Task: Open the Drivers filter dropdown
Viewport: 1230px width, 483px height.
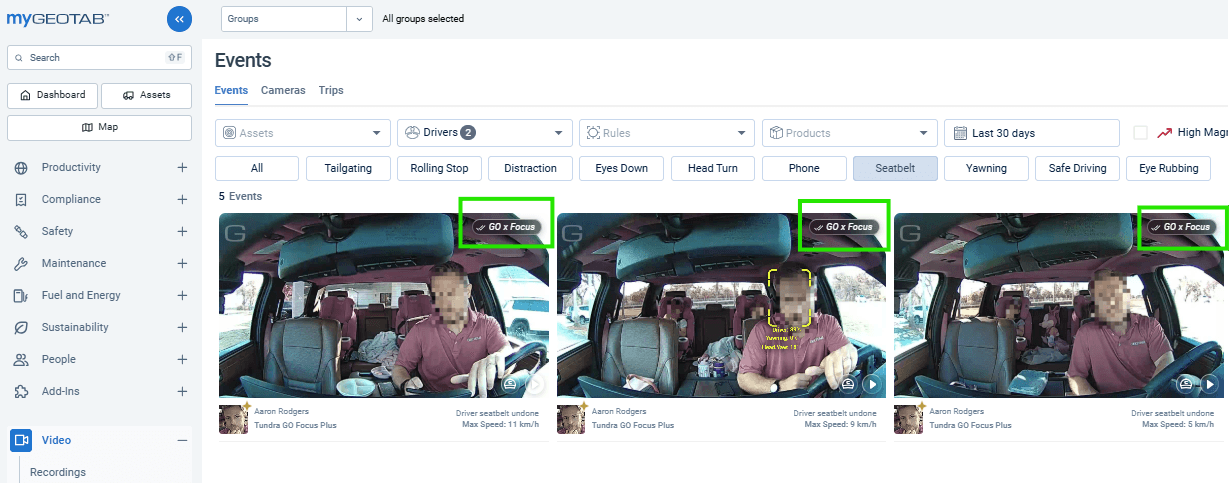Action: 485,133
